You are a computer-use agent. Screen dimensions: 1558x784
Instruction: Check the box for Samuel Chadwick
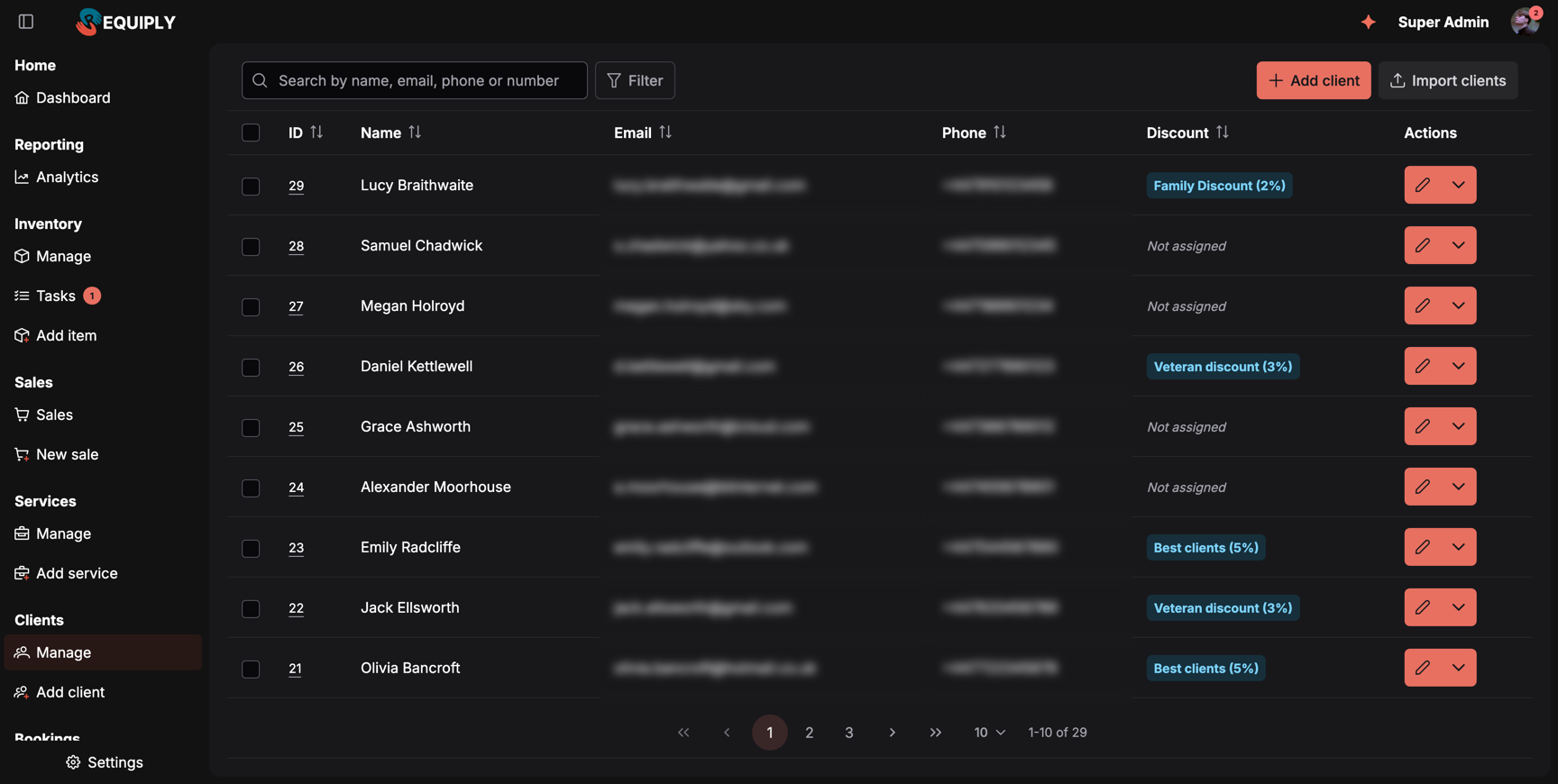(251, 246)
